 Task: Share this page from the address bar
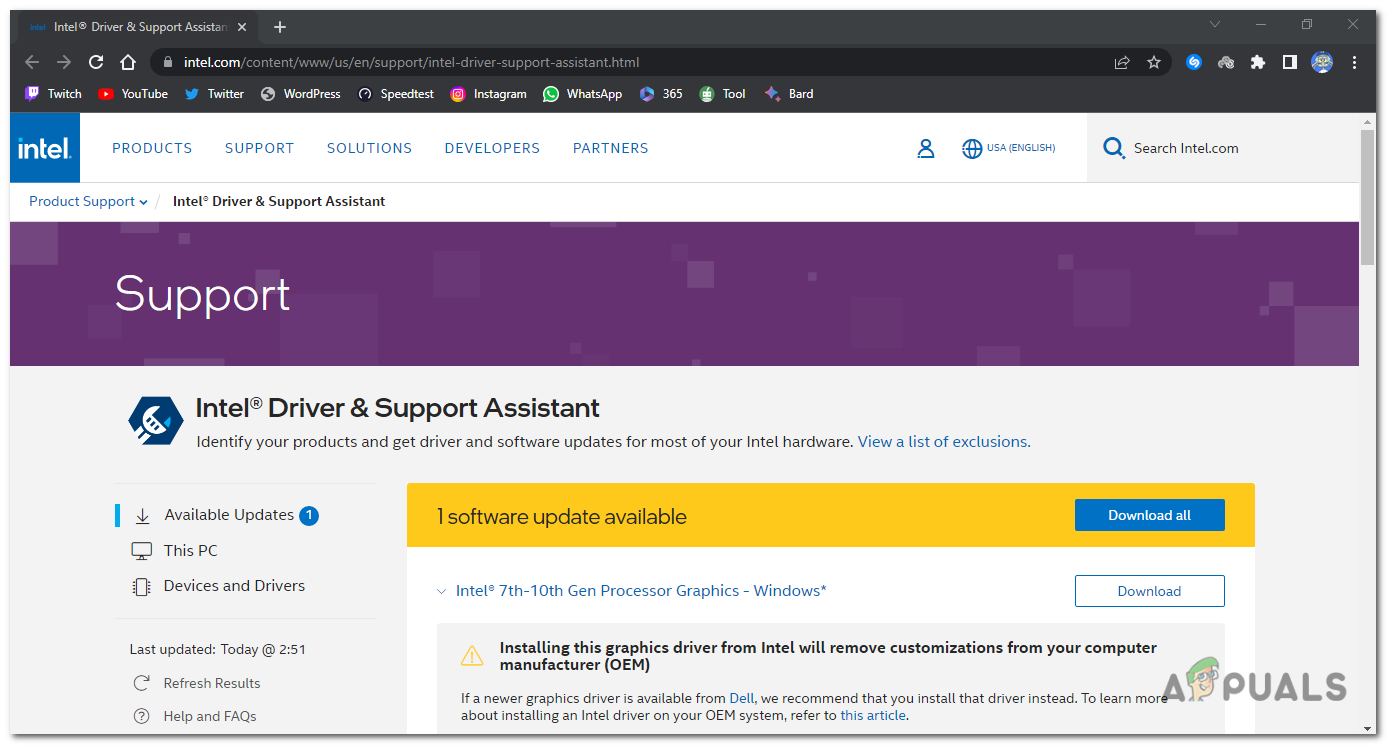[1122, 62]
